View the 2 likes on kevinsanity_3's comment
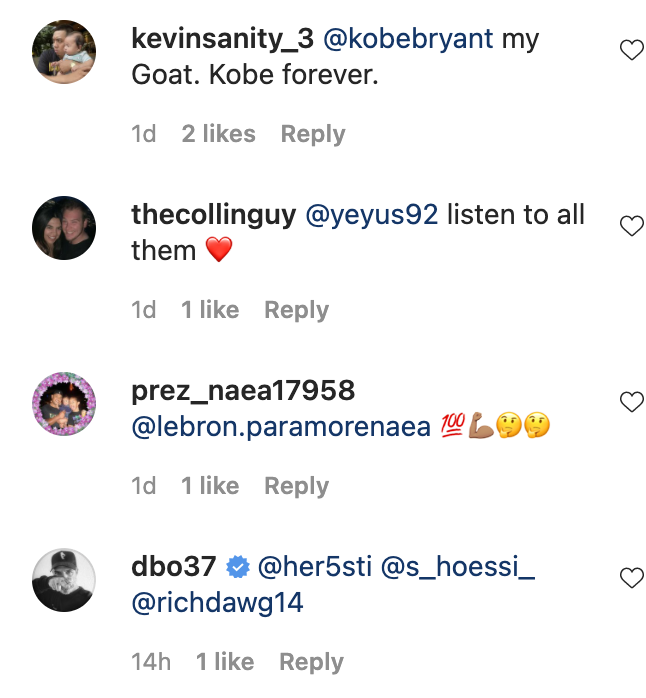The height and width of the screenshot is (698, 646). pos(218,134)
